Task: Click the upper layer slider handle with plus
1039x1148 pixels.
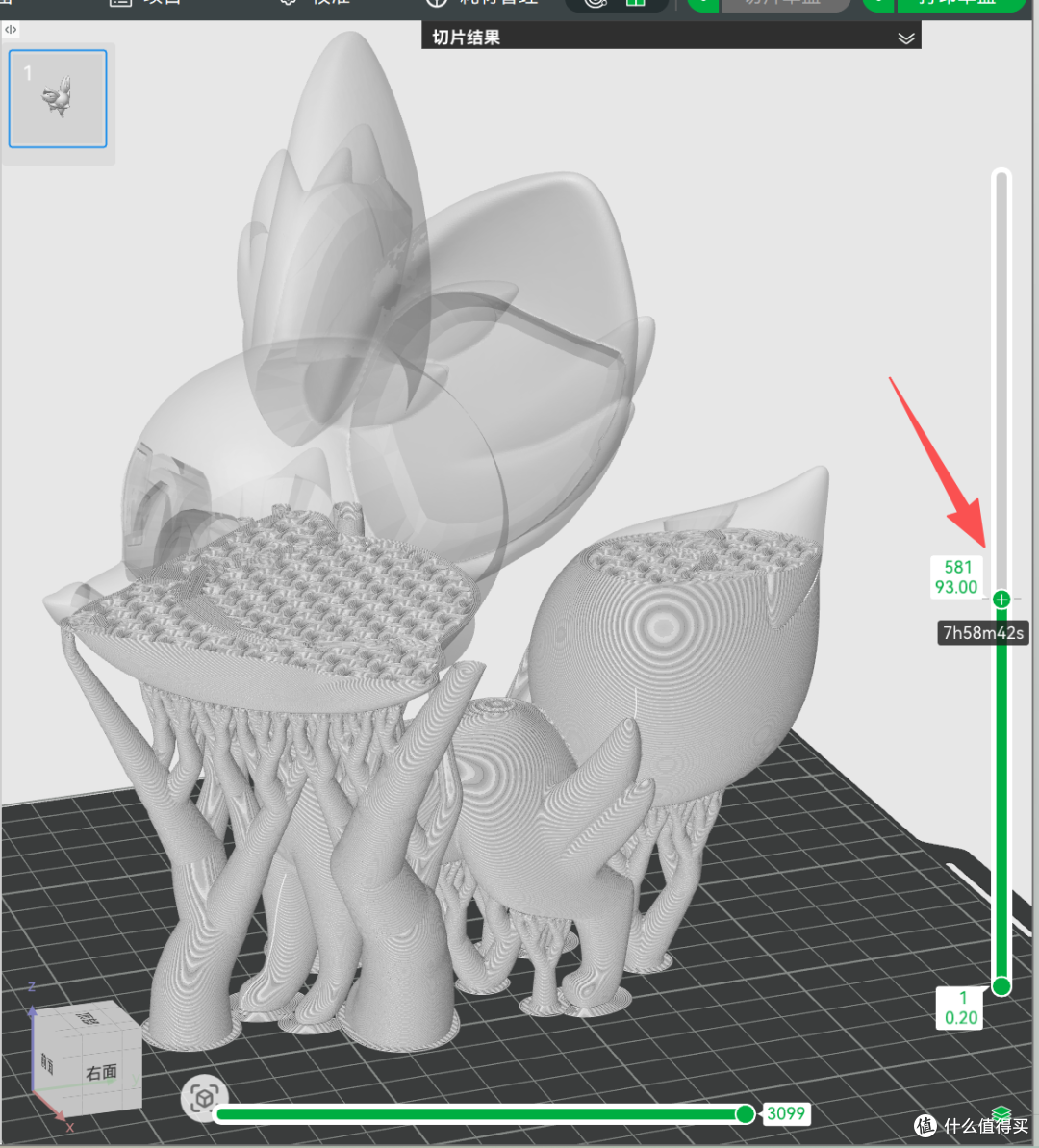Action: 1001,599
